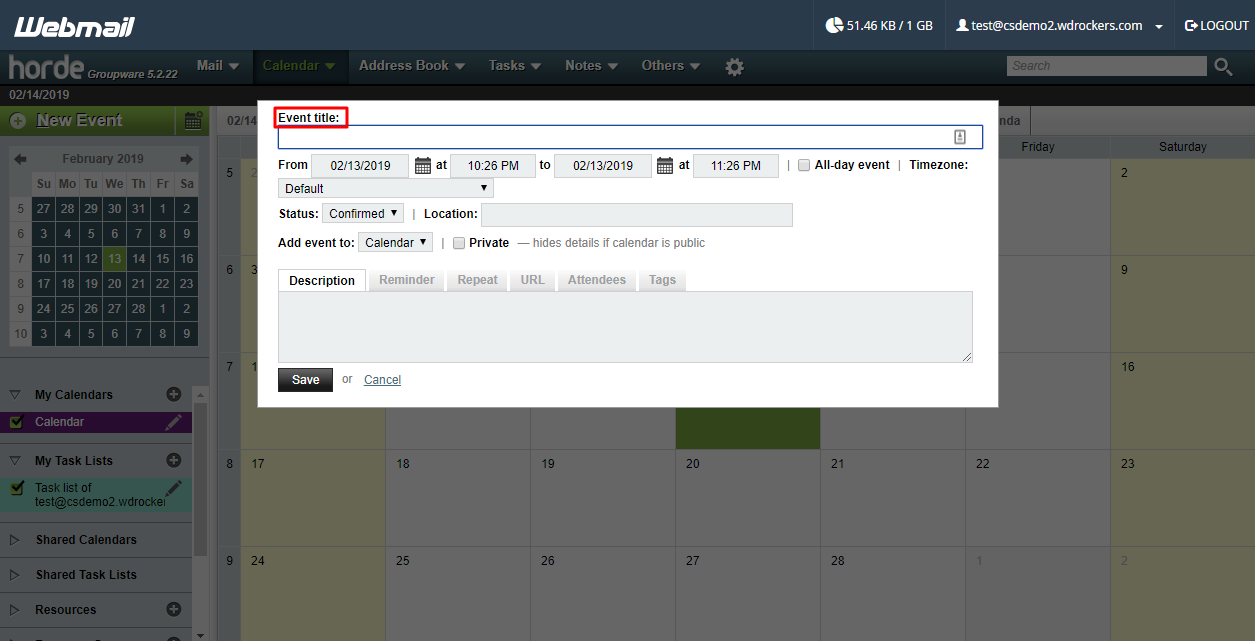The image size is (1255, 641).
Task: Open the mini date picker beside New Event
Action: 192,119
